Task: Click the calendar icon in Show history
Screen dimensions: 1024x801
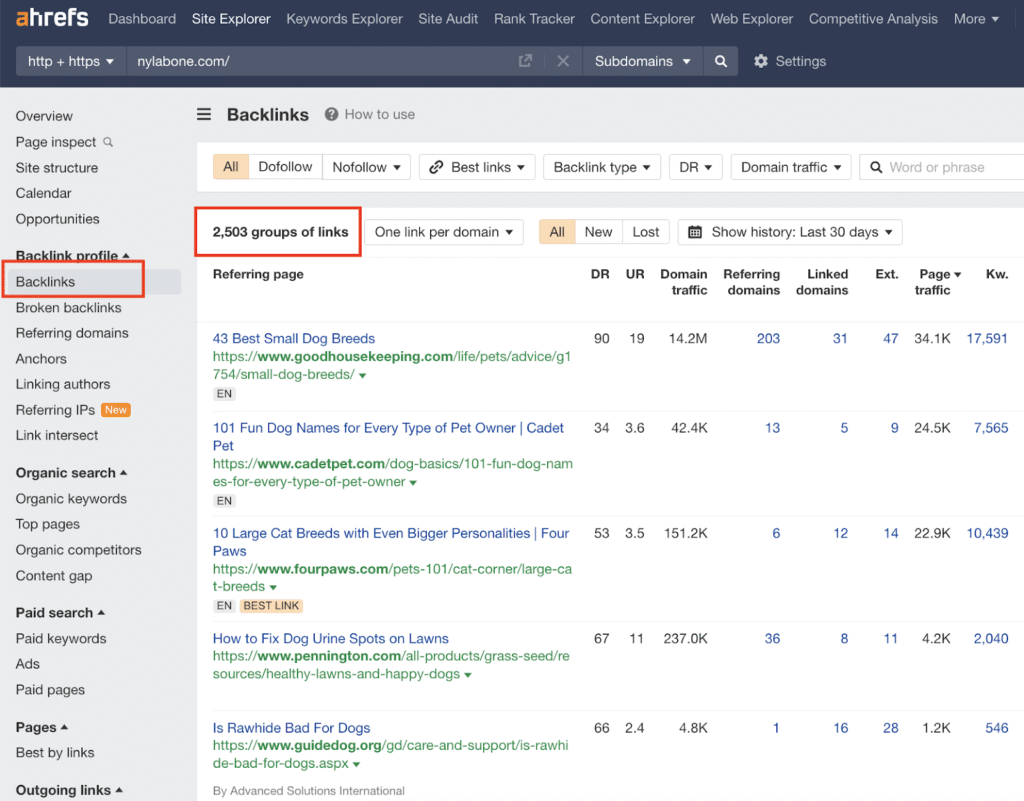Action: pos(695,232)
